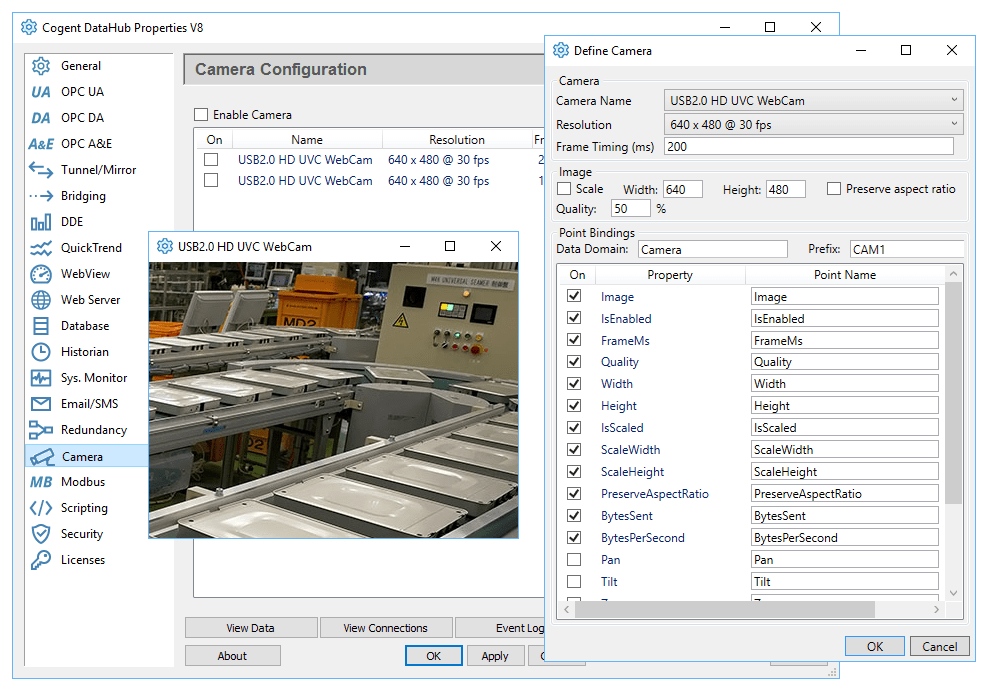Click the View Connections button
997x694 pixels.
coord(386,628)
